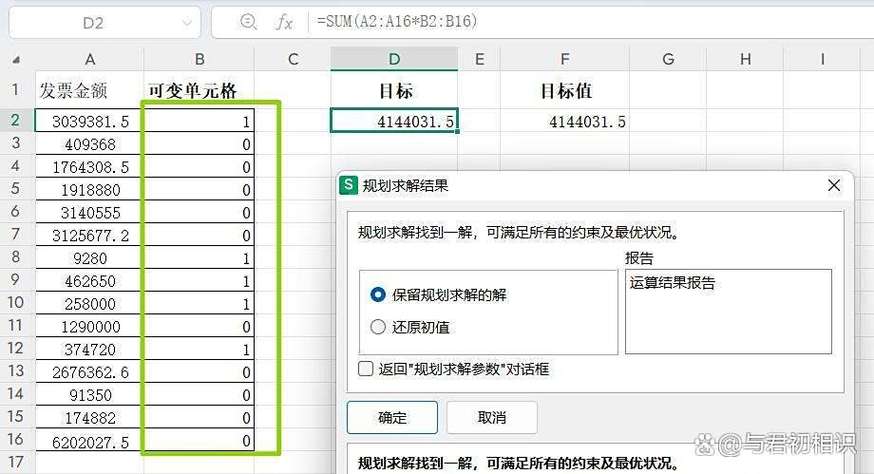Click cell containing 2676362.6
Image resolution: width=874 pixels, height=474 pixels.
pyautogui.click(x=89, y=372)
